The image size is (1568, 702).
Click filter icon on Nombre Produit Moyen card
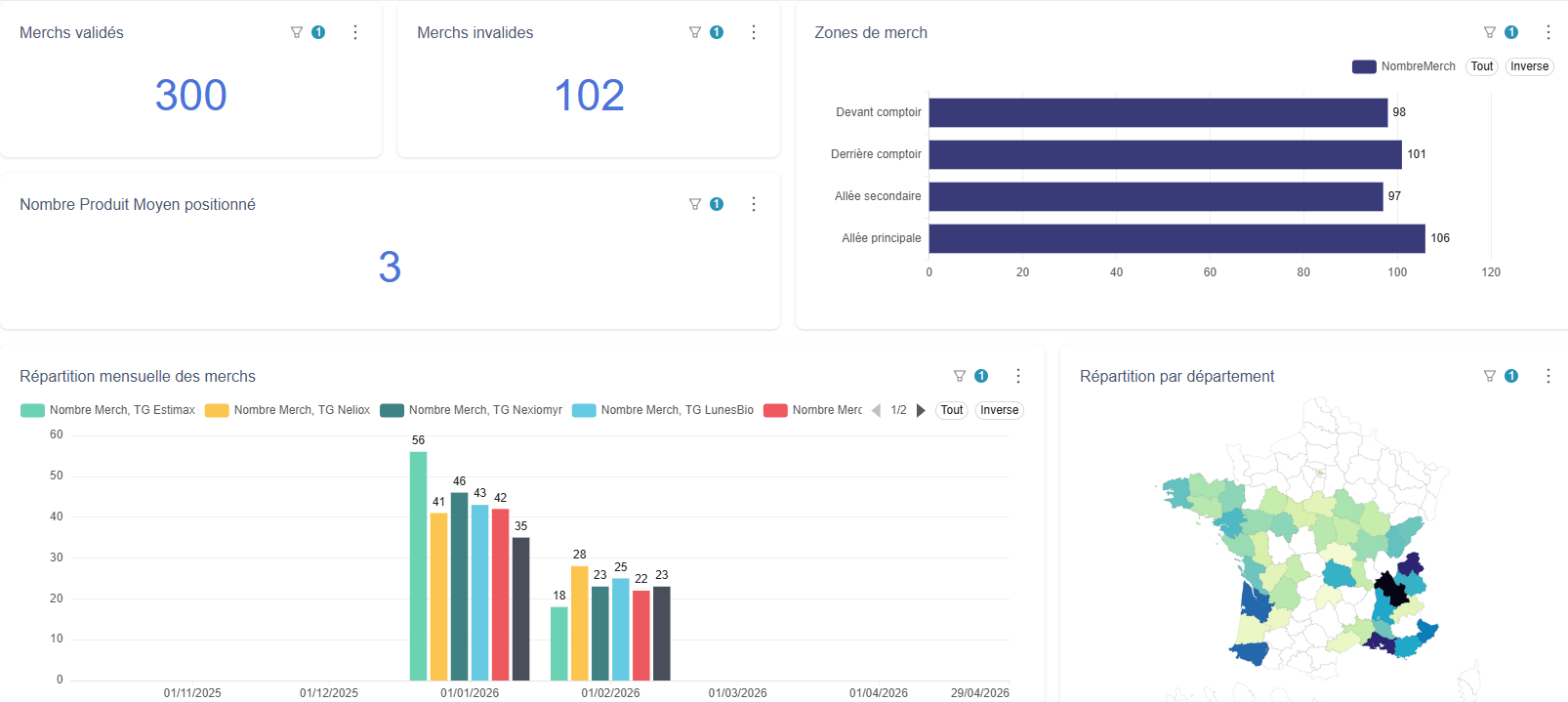pos(695,204)
